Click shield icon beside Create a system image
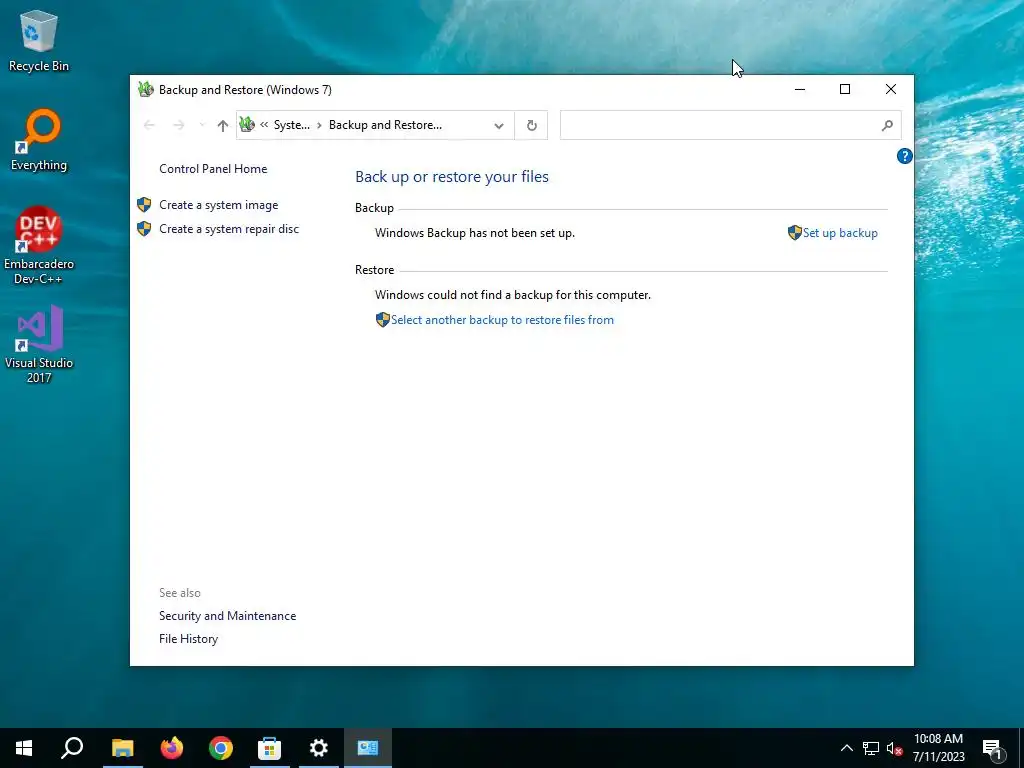This screenshot has width=1024, height=768. click(x=144, y=205)
